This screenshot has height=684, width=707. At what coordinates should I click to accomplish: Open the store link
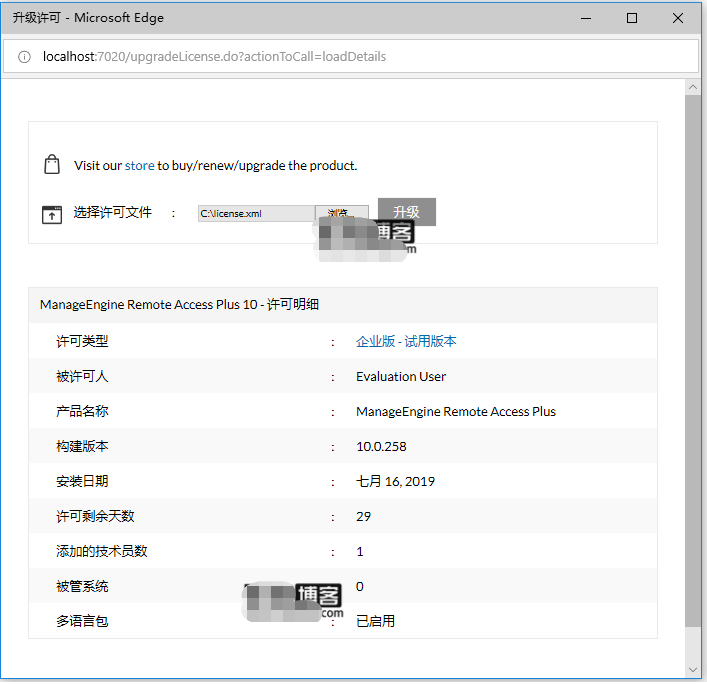pyautogui.click(x=139, y=165)
